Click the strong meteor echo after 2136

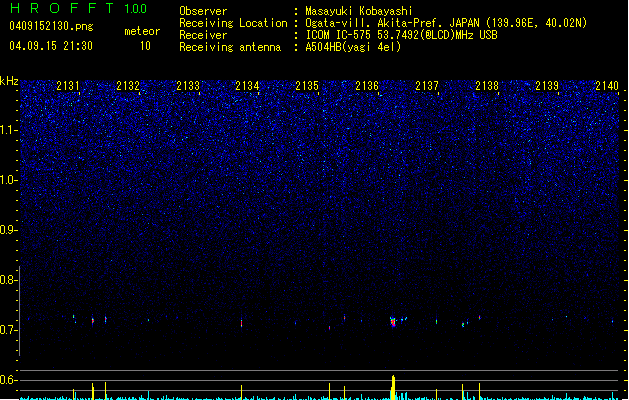[393, 322]
